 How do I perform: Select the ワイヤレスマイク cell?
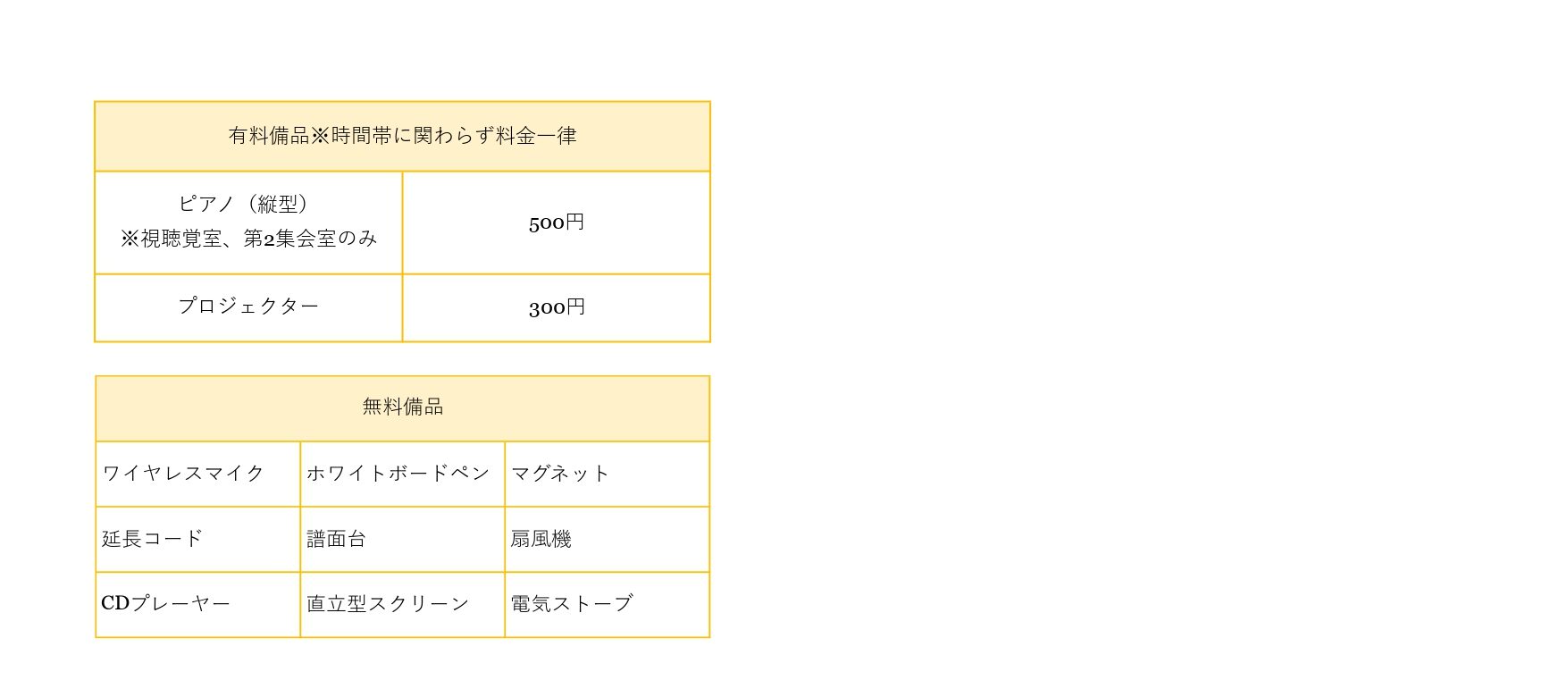[197, 474]
